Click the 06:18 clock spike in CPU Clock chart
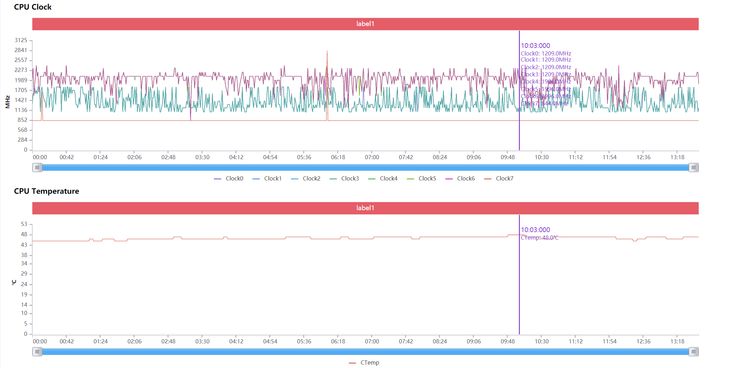Viewport: 730px width, 368px height. 327,84
